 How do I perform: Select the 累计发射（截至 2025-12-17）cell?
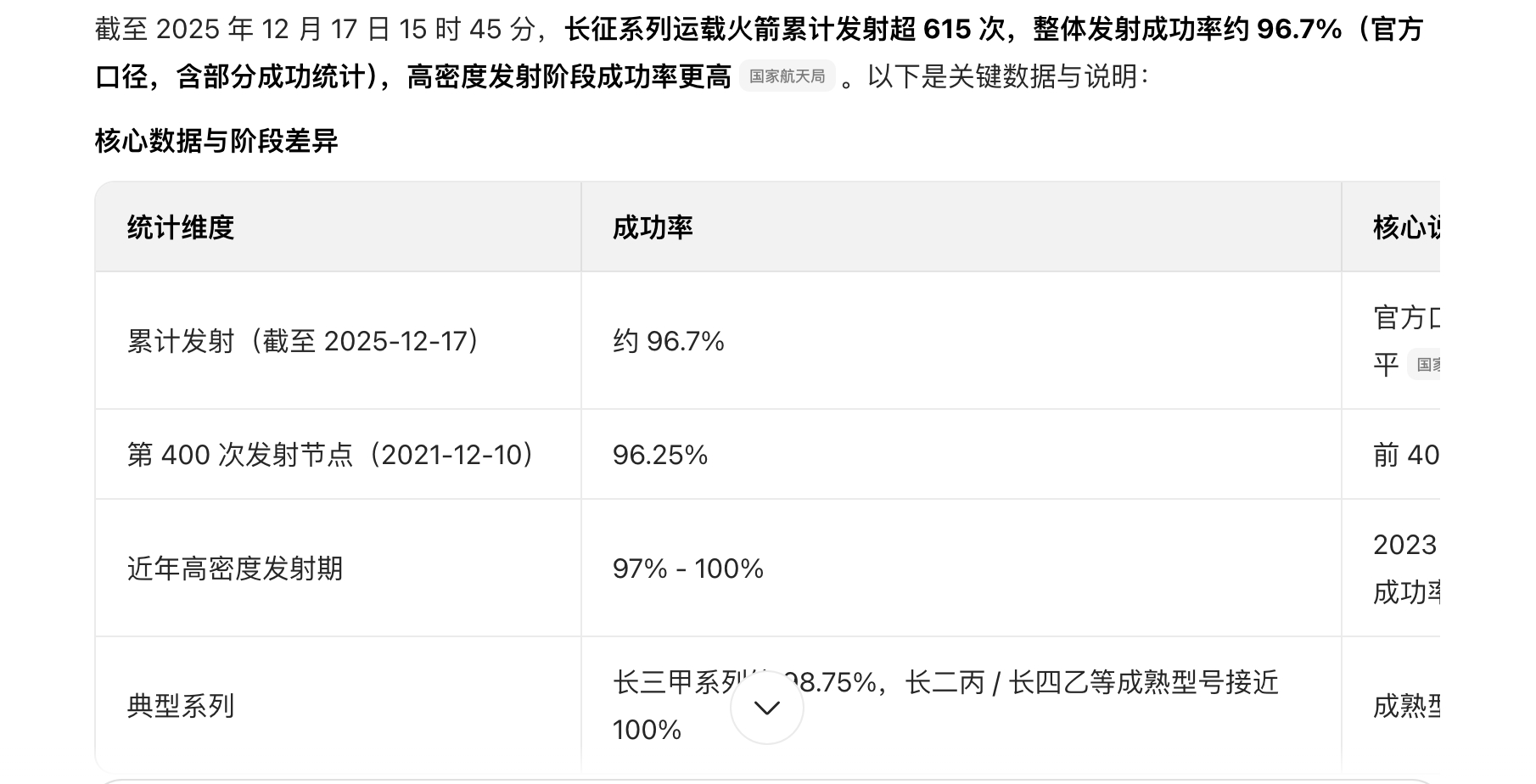304,341
